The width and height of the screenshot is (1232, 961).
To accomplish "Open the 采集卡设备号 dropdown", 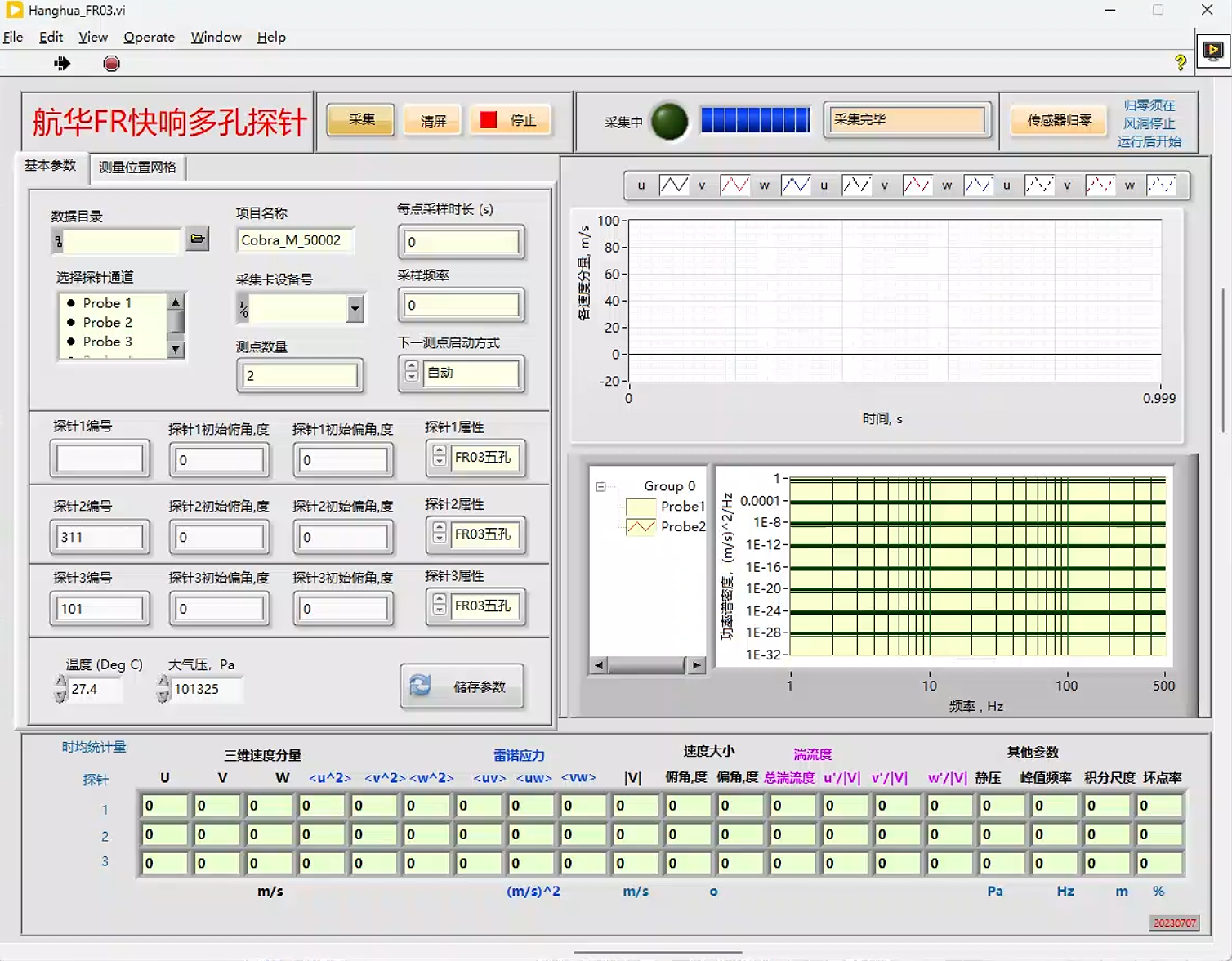I will click(355, 309).
